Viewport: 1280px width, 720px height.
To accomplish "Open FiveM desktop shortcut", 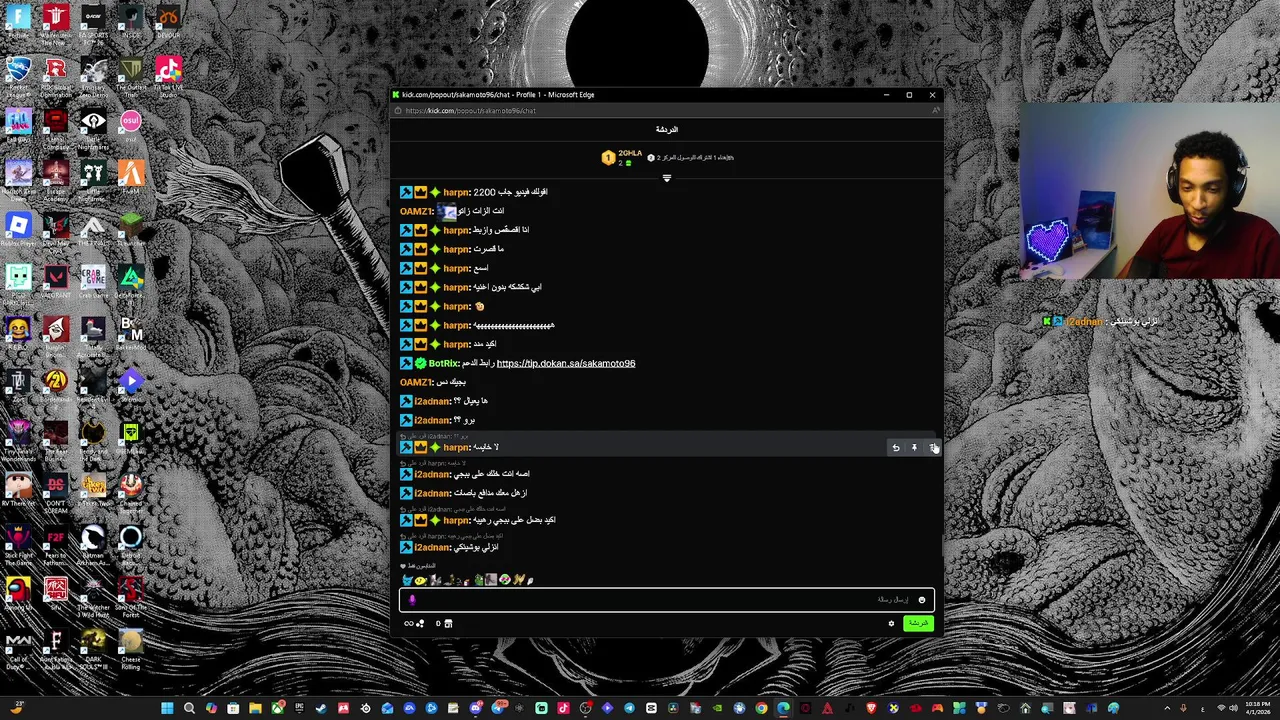I will tap(131, 179).
